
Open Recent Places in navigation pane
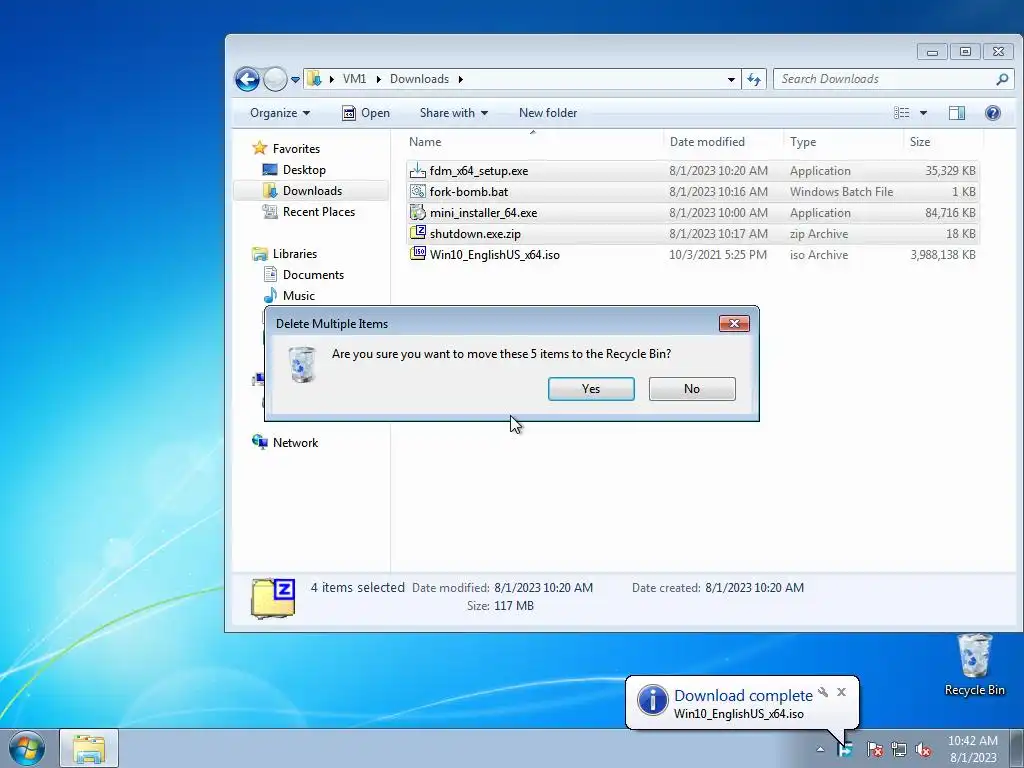pos(319,212)
